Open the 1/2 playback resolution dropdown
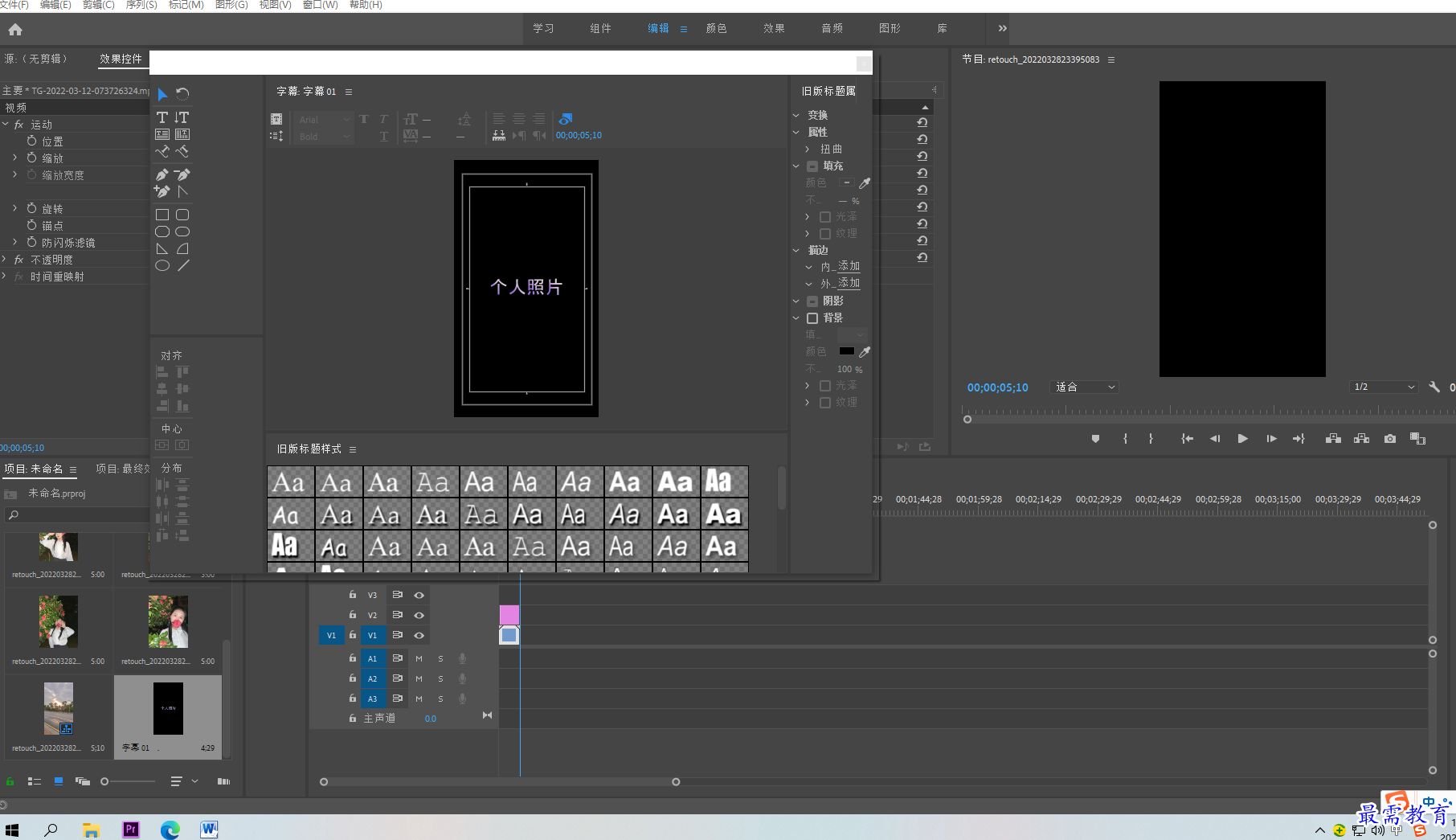 [1384, 387]
